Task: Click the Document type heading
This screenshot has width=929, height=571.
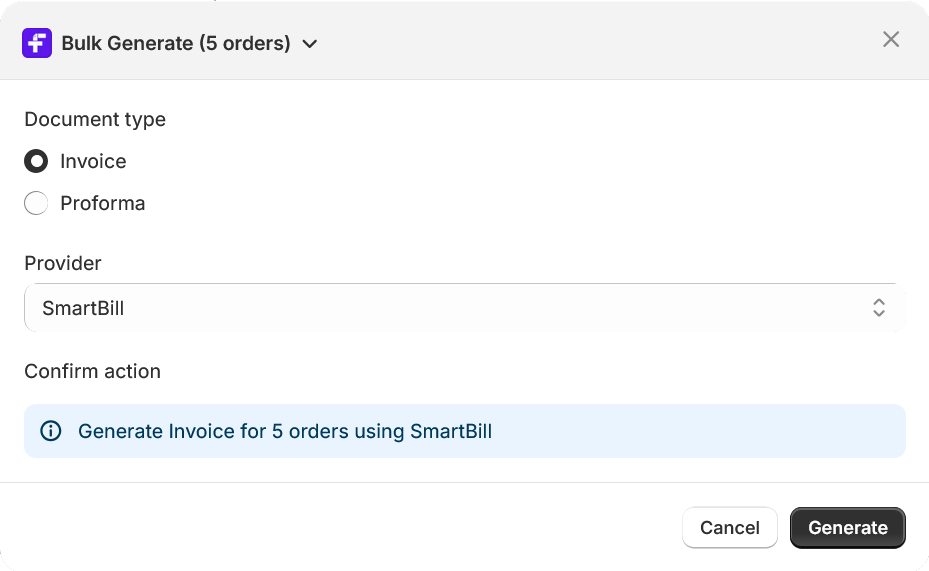Action: [95, 120]
